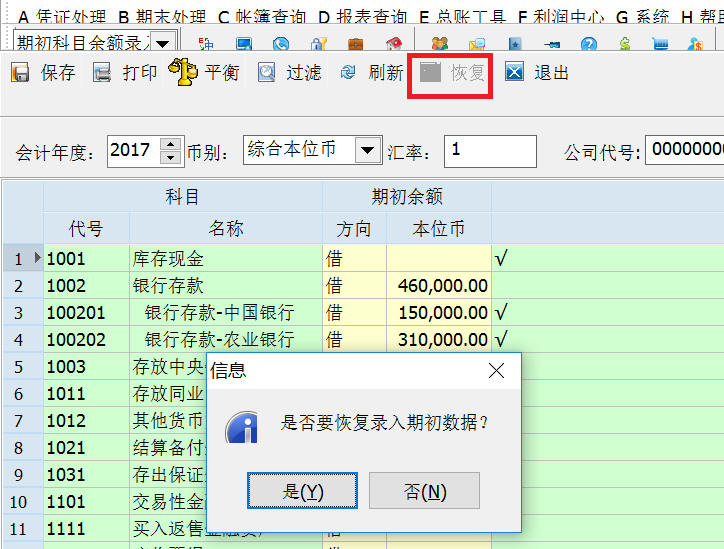Image resolution: width=724 pixels, height=549 pixels.
Task: Confirm restore with 是(Y) button
Action: 302,490
